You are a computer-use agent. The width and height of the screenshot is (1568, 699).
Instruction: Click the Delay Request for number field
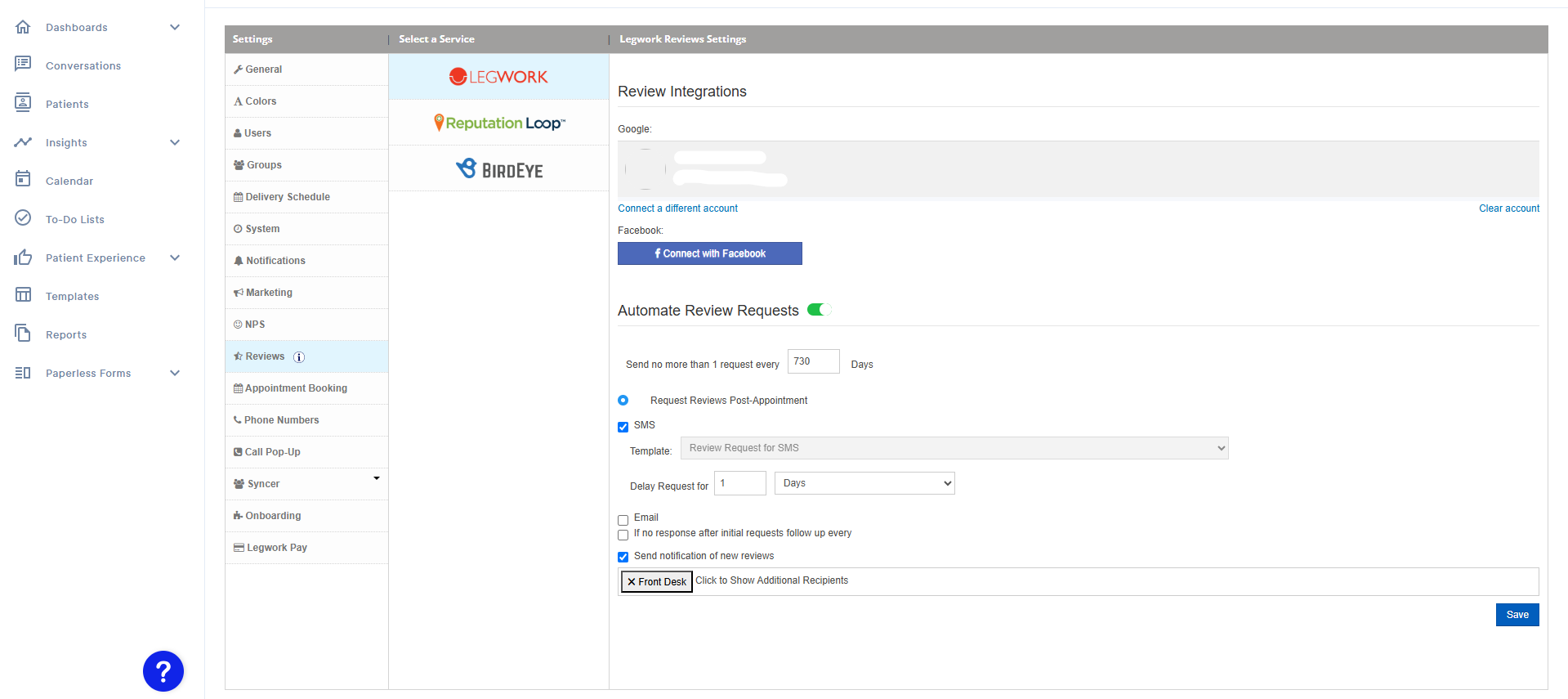tap(739, 483)
